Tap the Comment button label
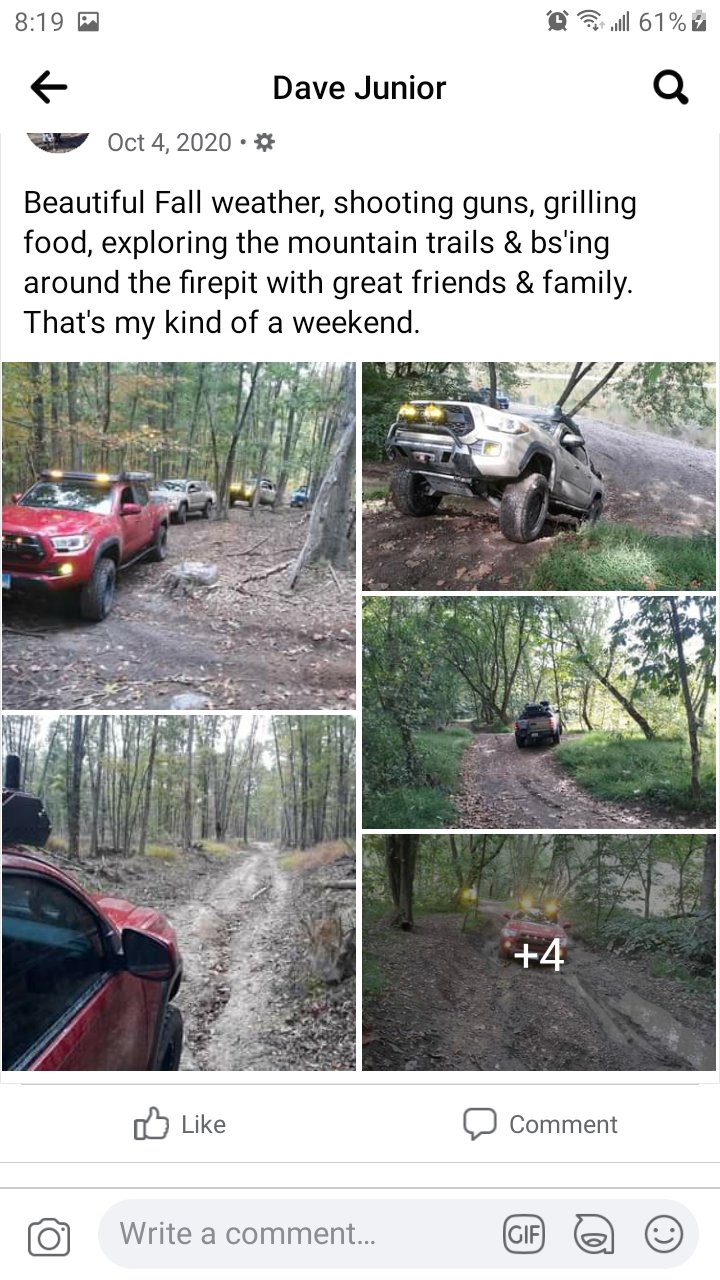 (563, 1124)
